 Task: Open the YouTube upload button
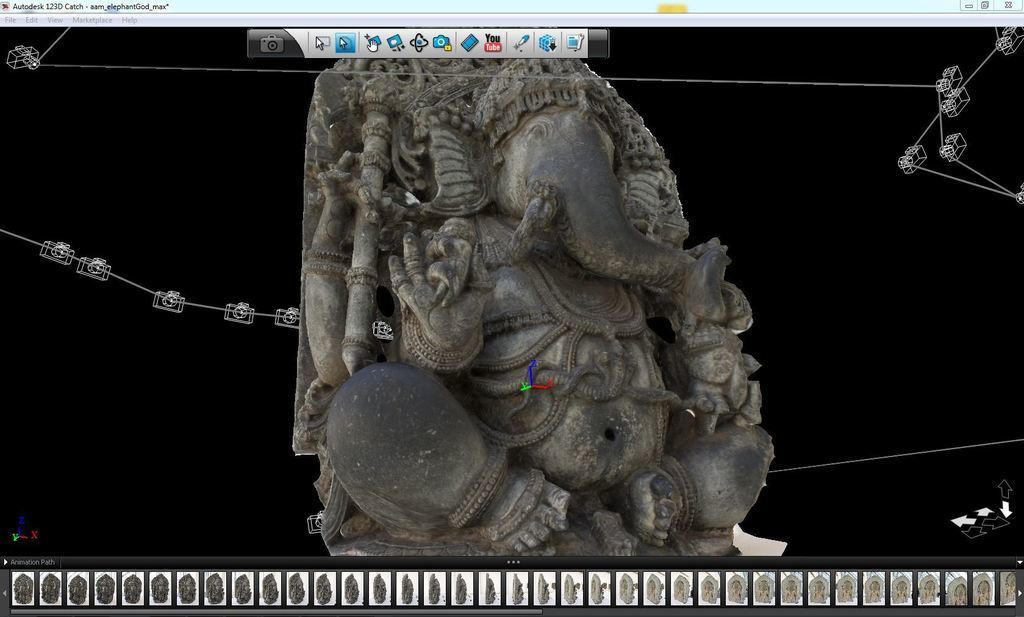(x=493, y=43)
